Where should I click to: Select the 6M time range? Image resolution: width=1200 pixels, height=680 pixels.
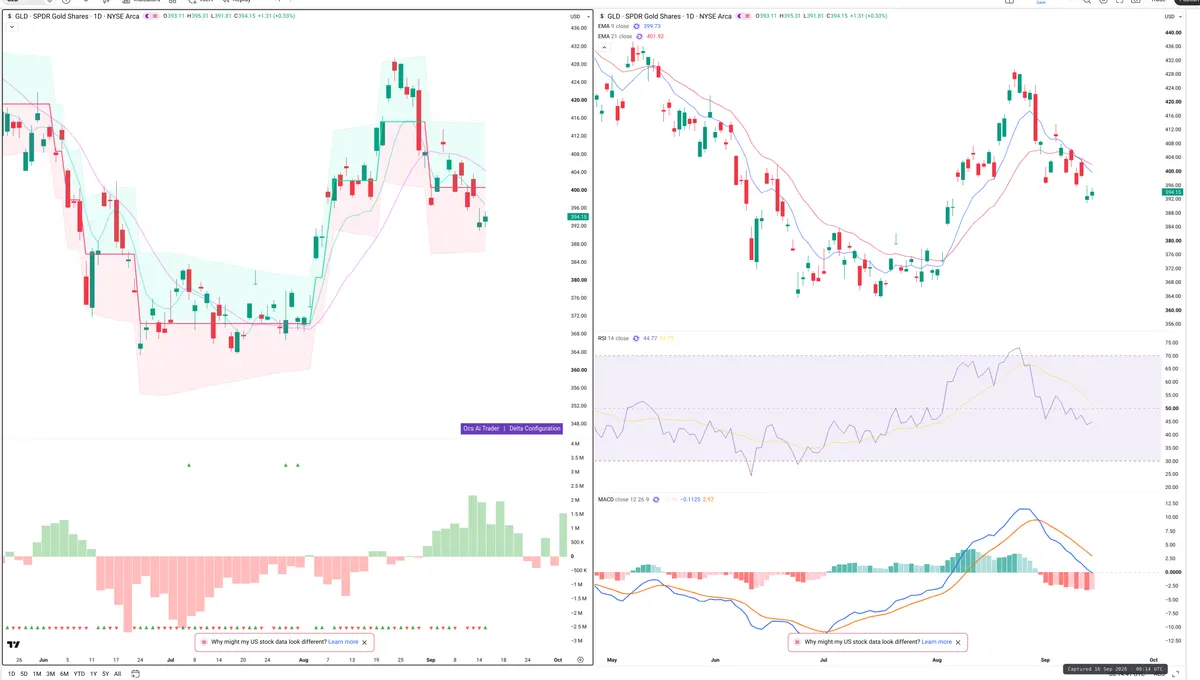point(64,674)
